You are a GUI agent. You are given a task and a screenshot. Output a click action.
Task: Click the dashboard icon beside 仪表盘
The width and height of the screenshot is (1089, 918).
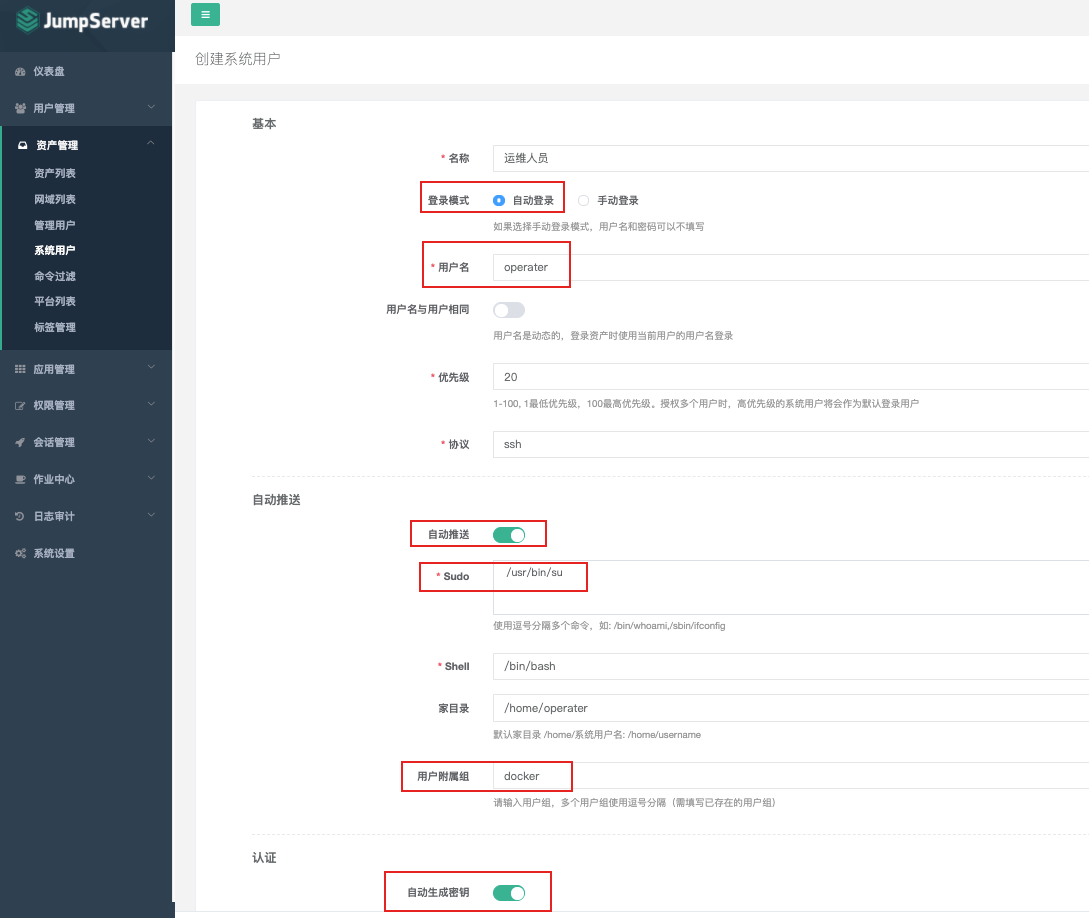pos(20,72)
